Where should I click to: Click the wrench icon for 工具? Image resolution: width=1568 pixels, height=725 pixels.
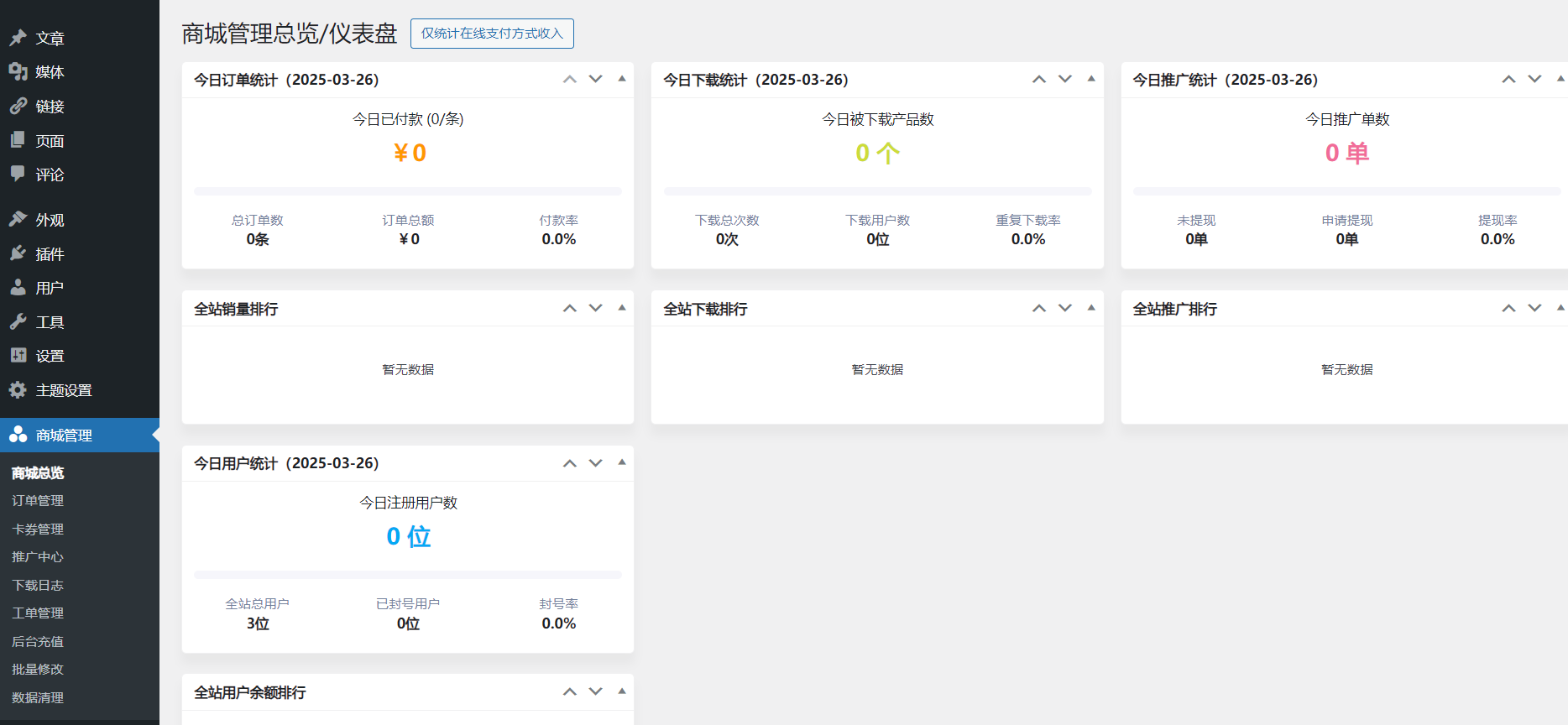point(18,322)
